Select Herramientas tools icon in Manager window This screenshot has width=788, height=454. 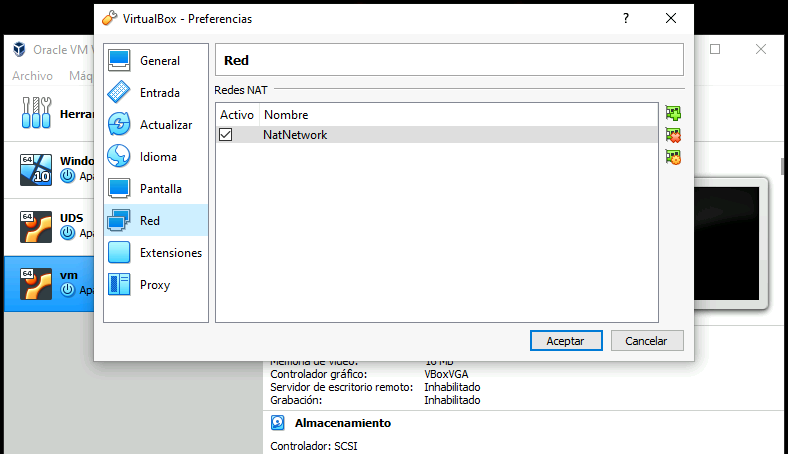click(36, 113)
